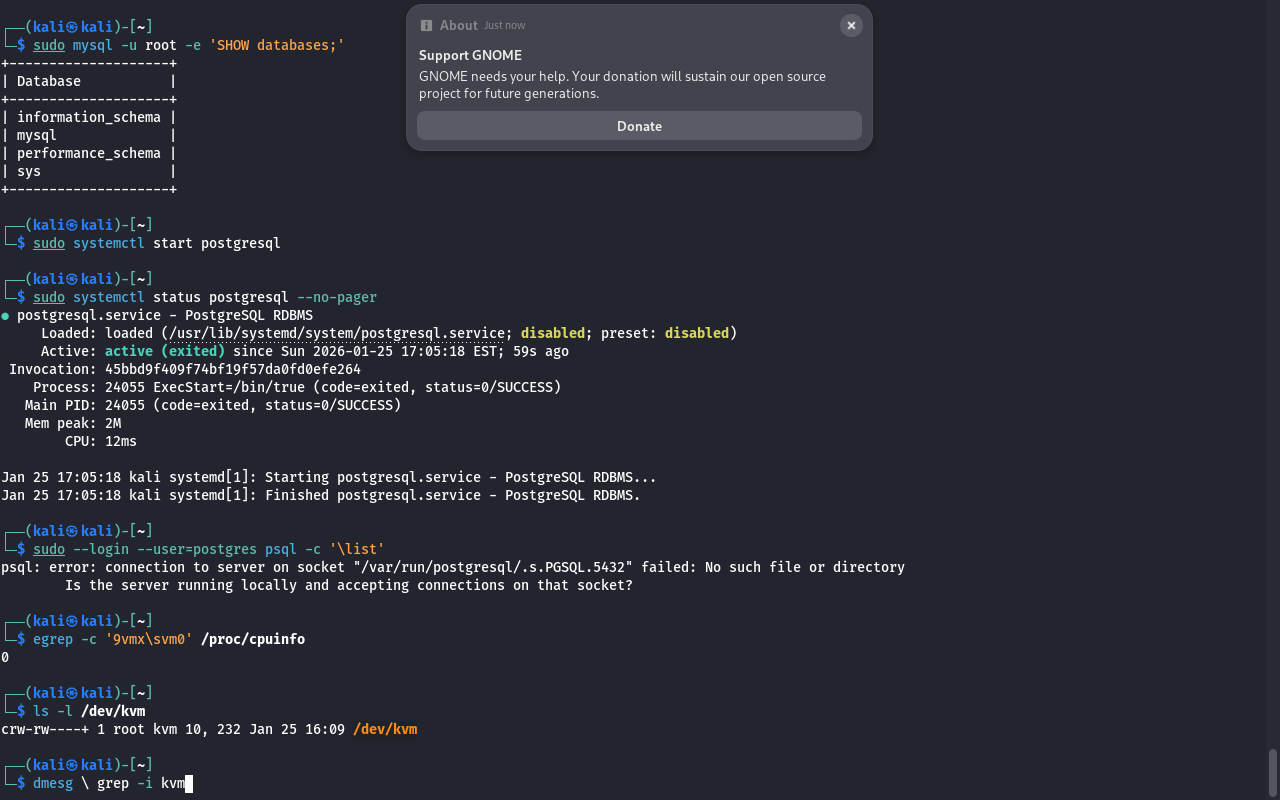This screenshot has height=800, width=1280.
Task: Click the '\list' argument in psql command
Action: click(x=357, y=549)
